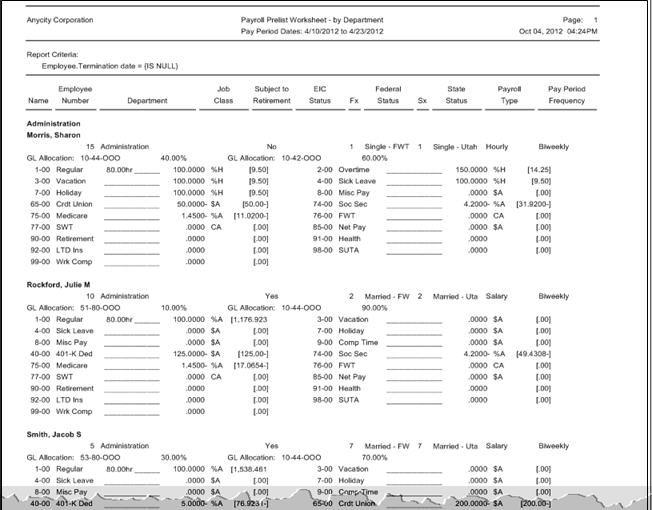Select the 125.0000- deduction rate
Viewport: 652px width, 510px height.
tap(189, 354)
